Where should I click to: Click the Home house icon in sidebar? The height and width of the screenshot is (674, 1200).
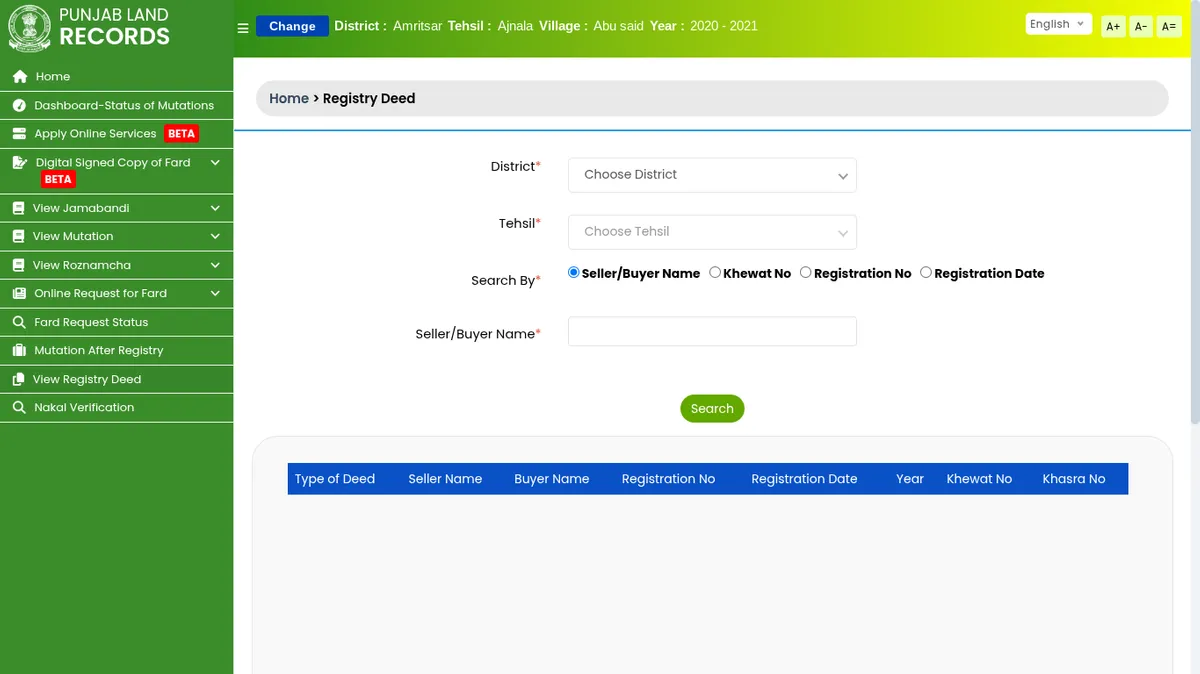[19, 77]
